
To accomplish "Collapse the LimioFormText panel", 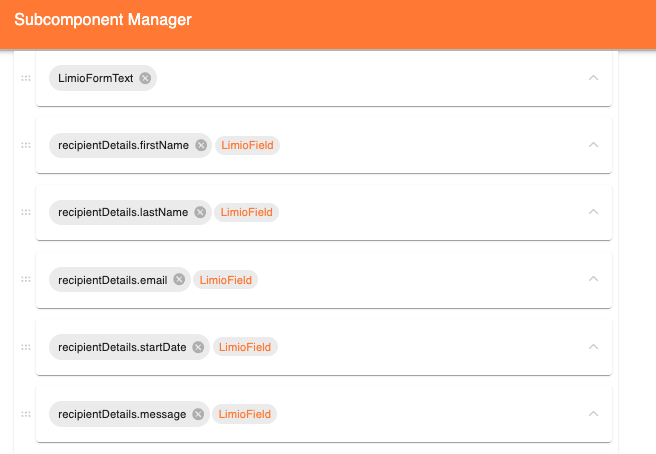I will (x=593, y=78).
